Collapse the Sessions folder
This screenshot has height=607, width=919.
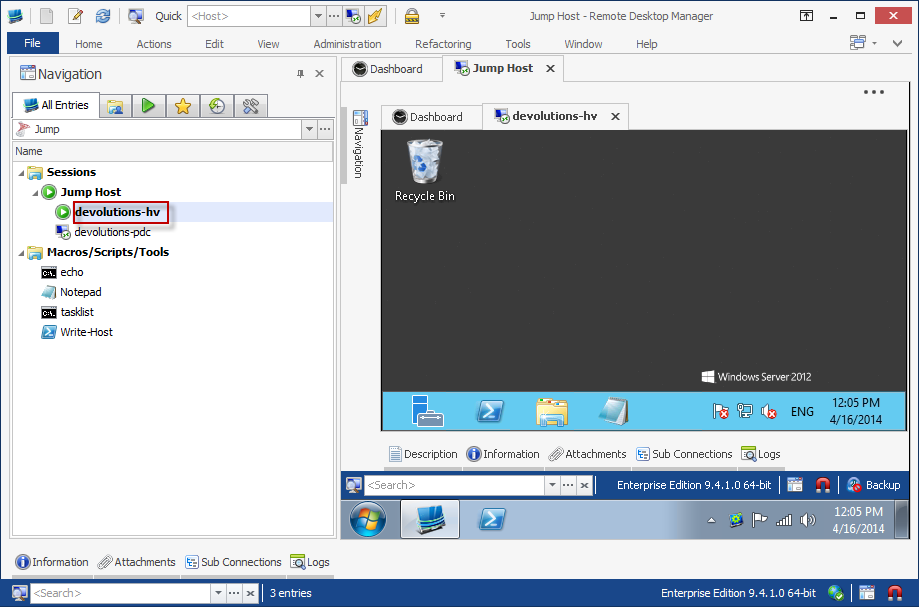click(x=21, y=173)
